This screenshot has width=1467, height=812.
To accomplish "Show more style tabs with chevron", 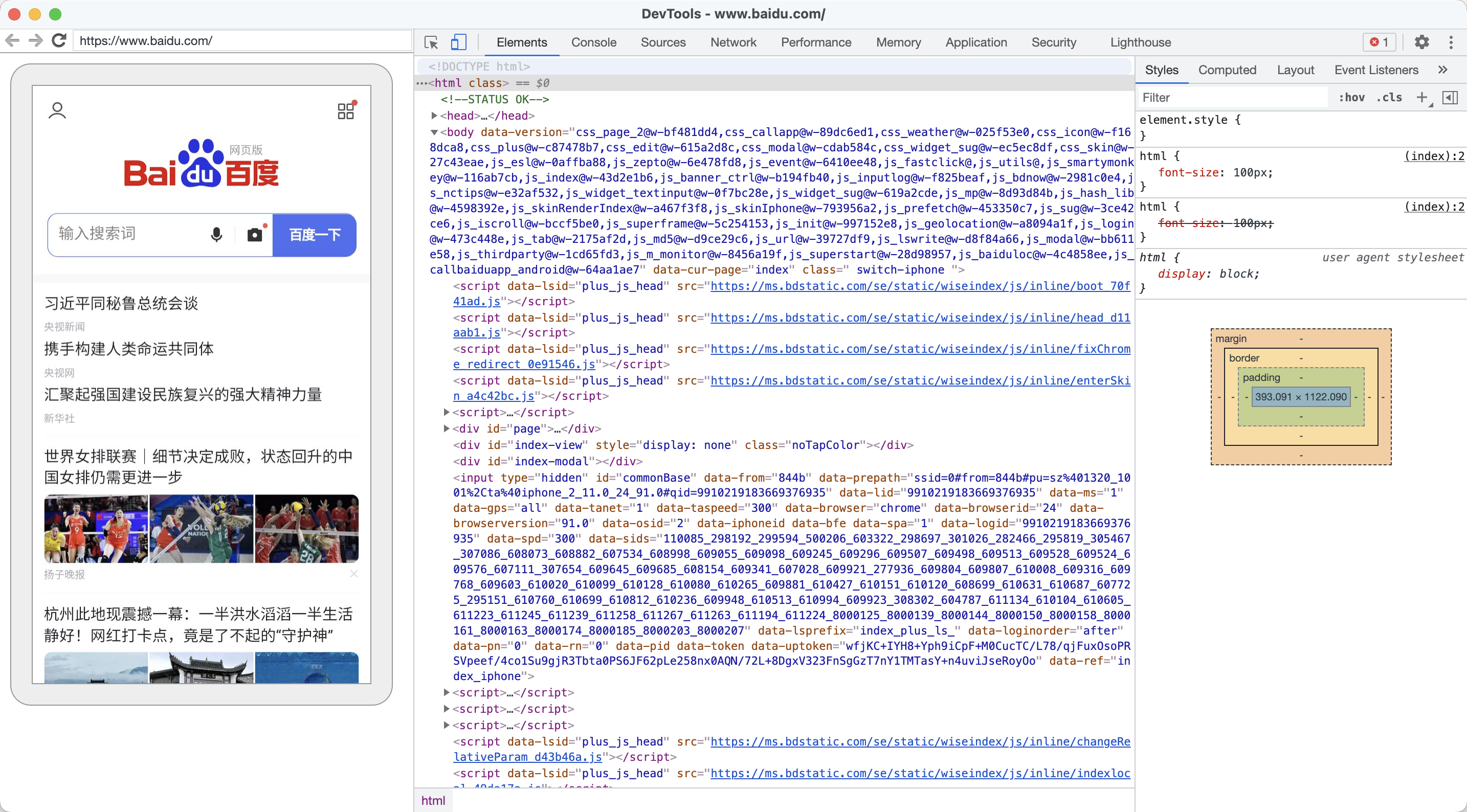I will click(1442, 70).
